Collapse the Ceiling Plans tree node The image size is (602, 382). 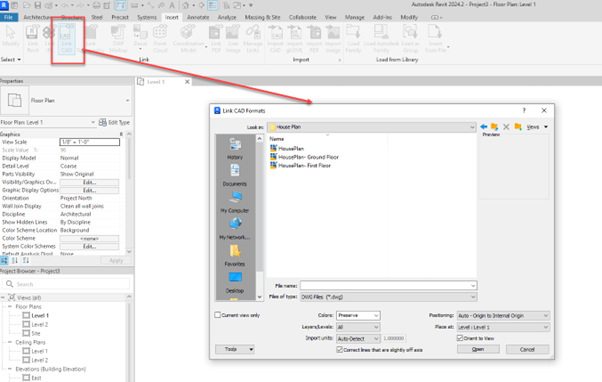coord(10,342)
